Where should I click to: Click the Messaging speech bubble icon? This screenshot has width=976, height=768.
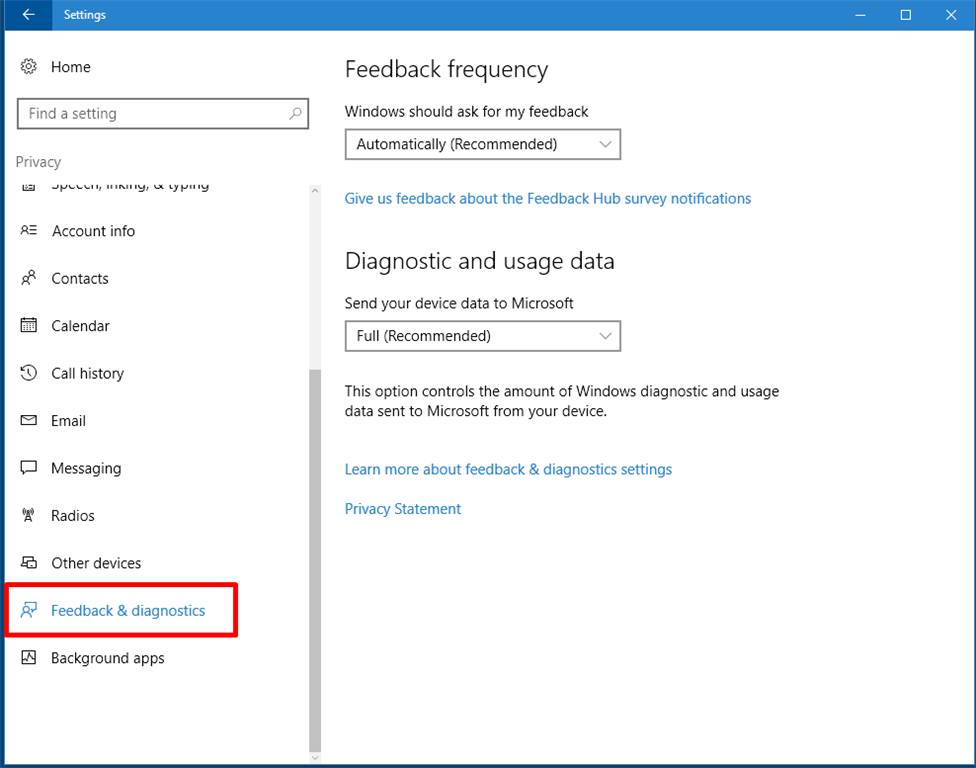(x=29, y=468)
